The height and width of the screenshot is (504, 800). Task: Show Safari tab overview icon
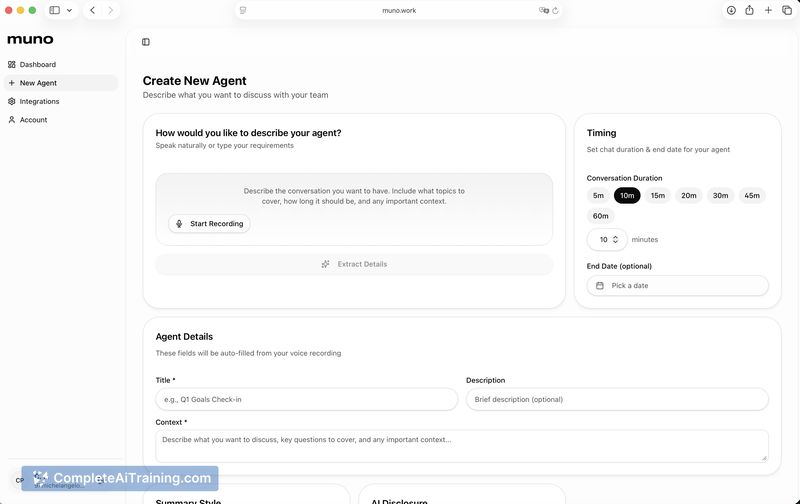coord(787,10)
